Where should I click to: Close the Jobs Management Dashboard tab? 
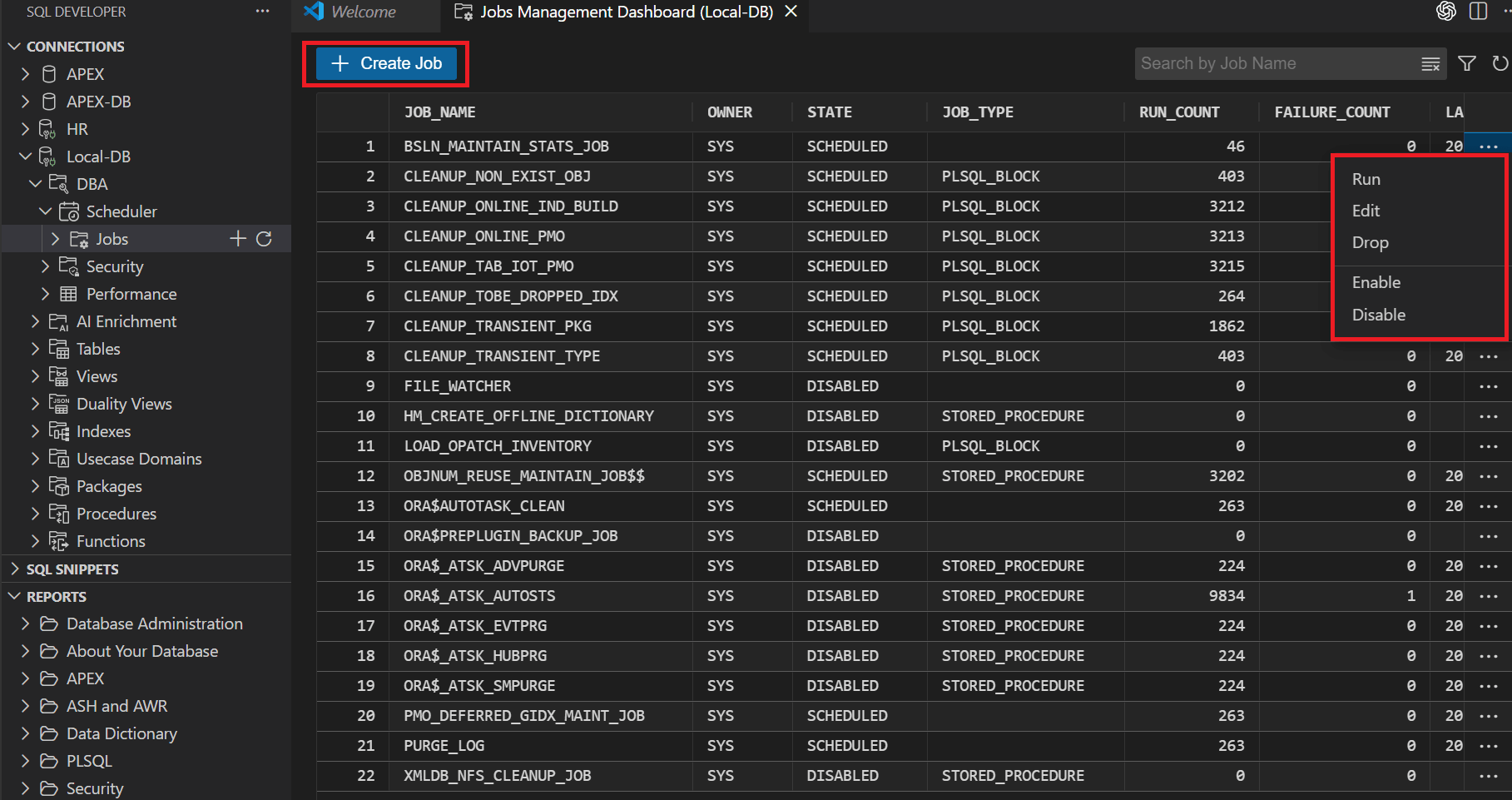(791, 12)
